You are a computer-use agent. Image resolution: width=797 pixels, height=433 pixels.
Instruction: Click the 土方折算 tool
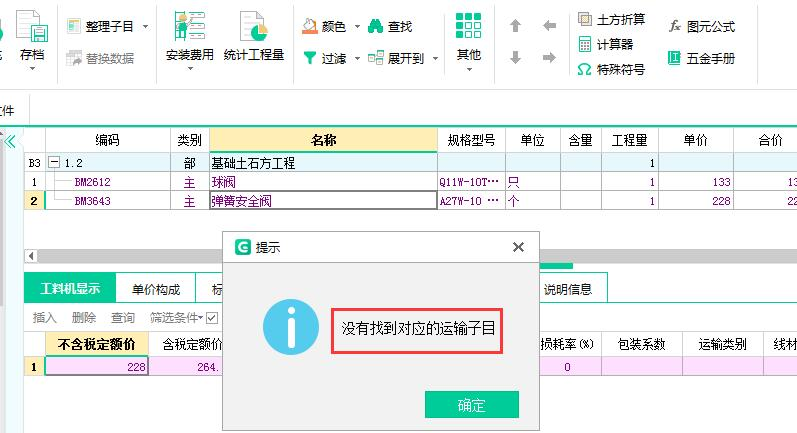click(611, 20)
